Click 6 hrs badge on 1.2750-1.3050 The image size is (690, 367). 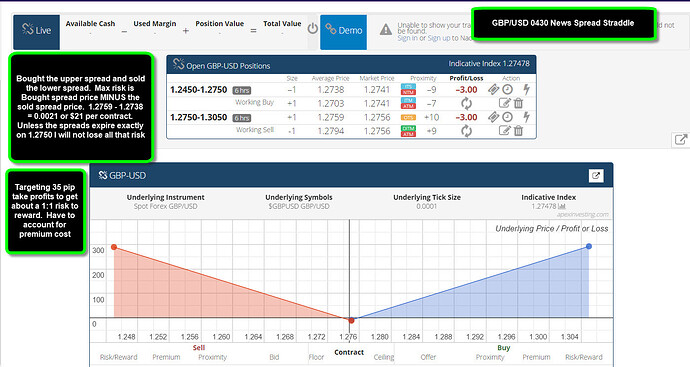tap(242, 118)
